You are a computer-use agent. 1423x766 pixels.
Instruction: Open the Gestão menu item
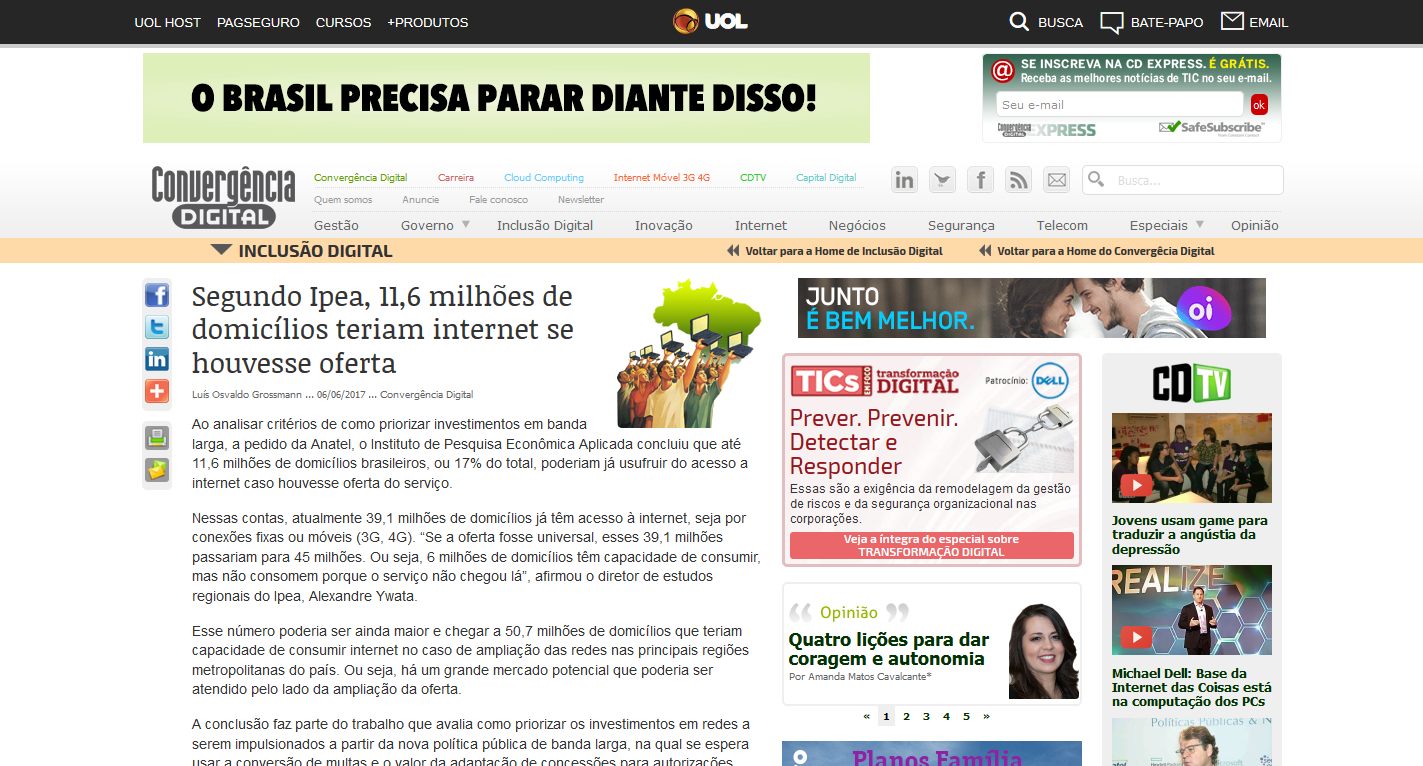pyautogui.click(x=336, y=225)
